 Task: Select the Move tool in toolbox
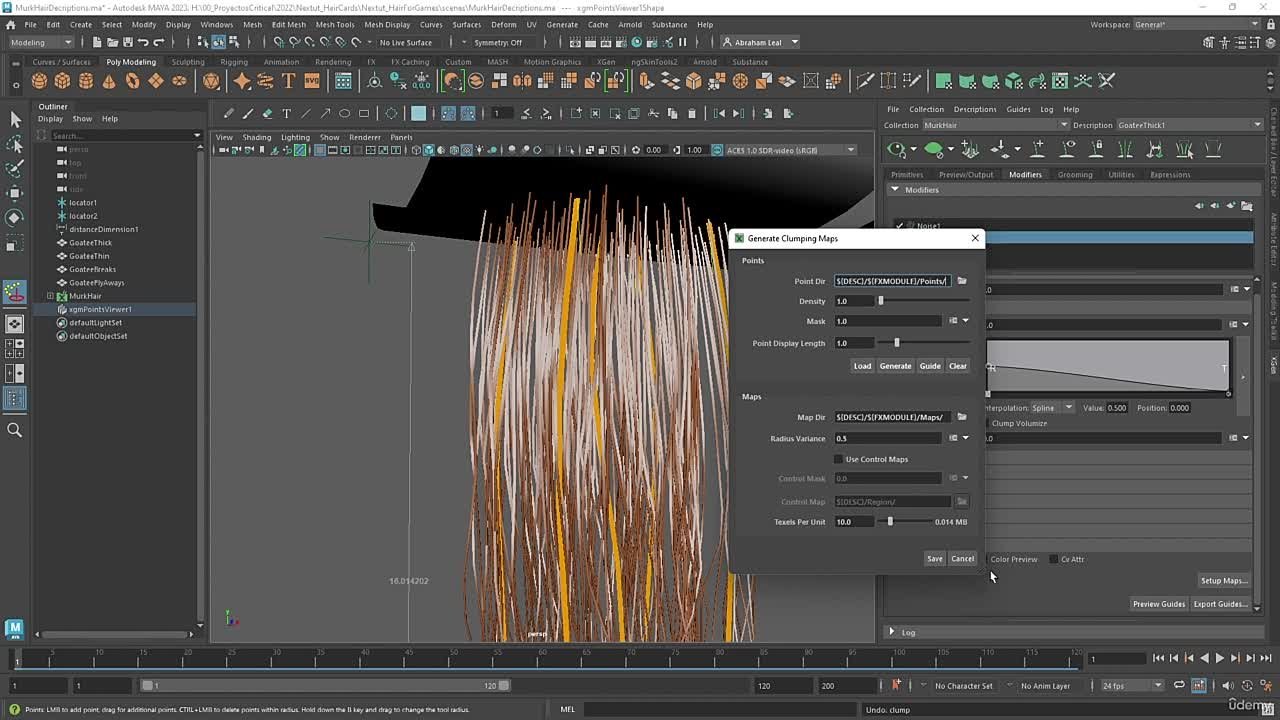(x=15, y=193)
